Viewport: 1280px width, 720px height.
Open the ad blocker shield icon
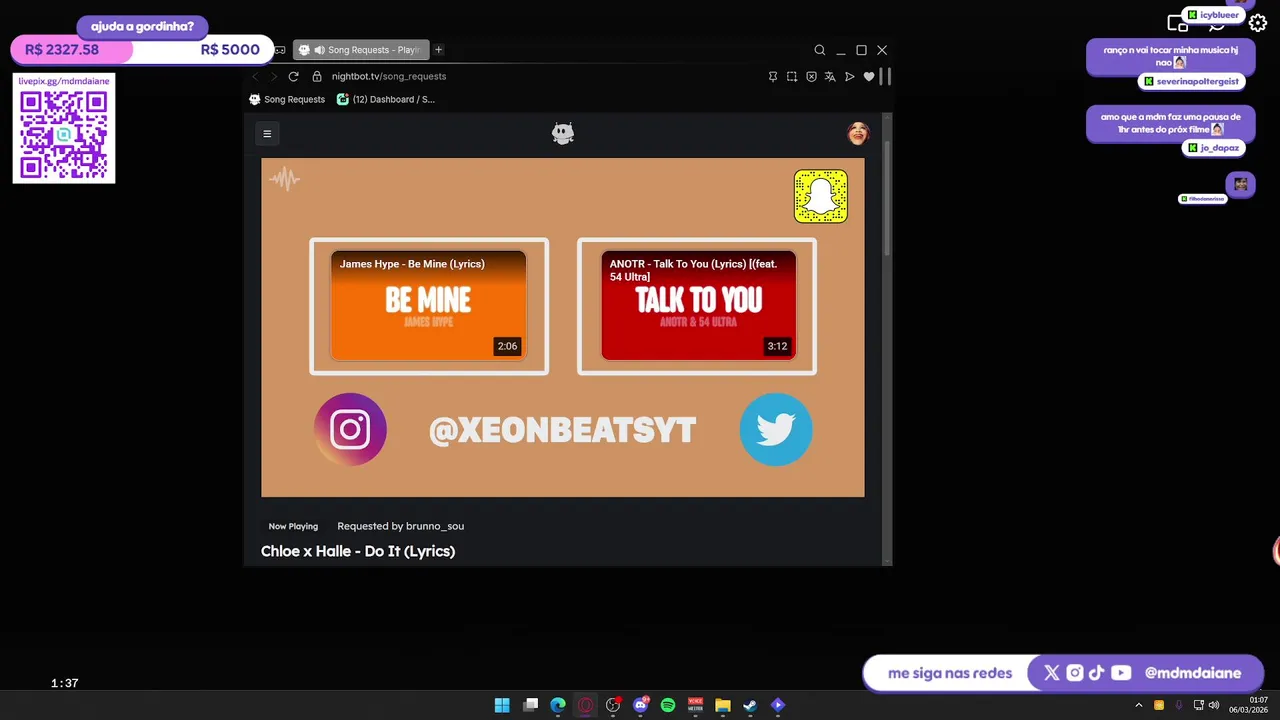811,76
